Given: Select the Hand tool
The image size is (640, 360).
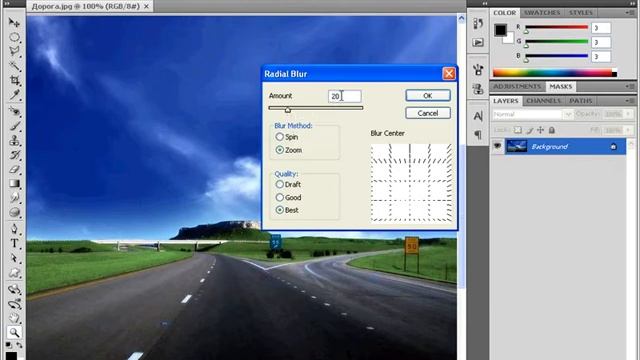Looking at the screenshot, I should click(14, 318).
